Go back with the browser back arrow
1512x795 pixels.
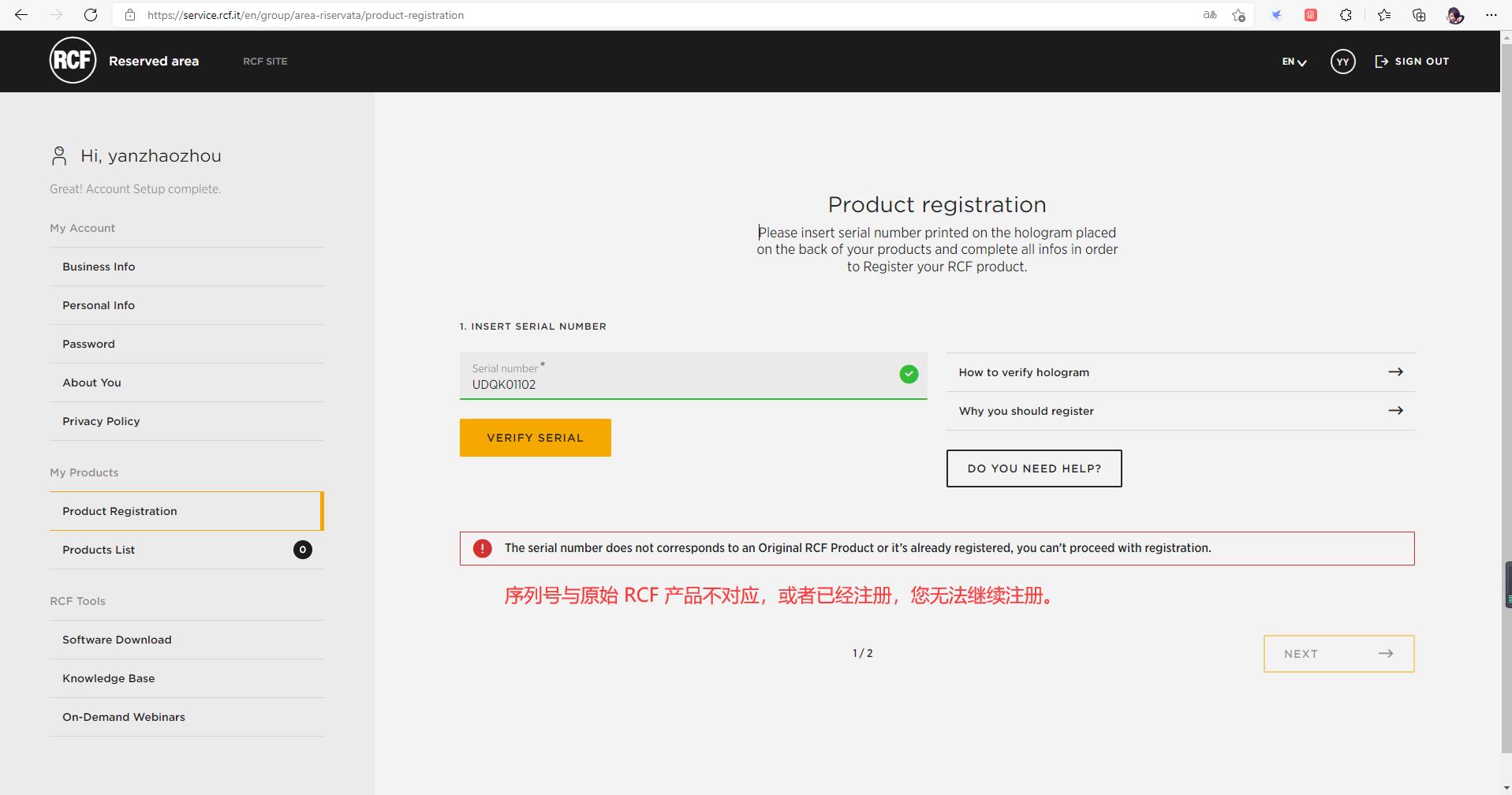pos(21,15)
